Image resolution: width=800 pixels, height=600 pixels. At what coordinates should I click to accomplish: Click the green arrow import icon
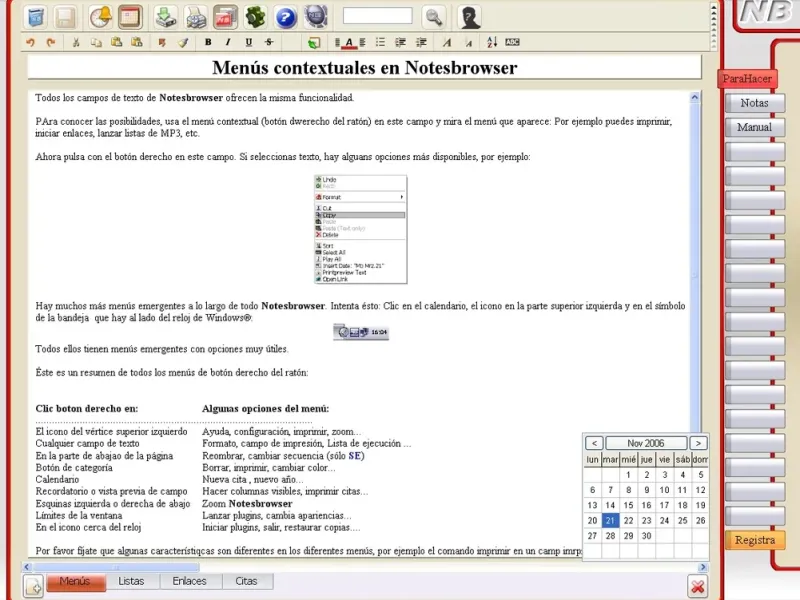[x=166, y=17]
